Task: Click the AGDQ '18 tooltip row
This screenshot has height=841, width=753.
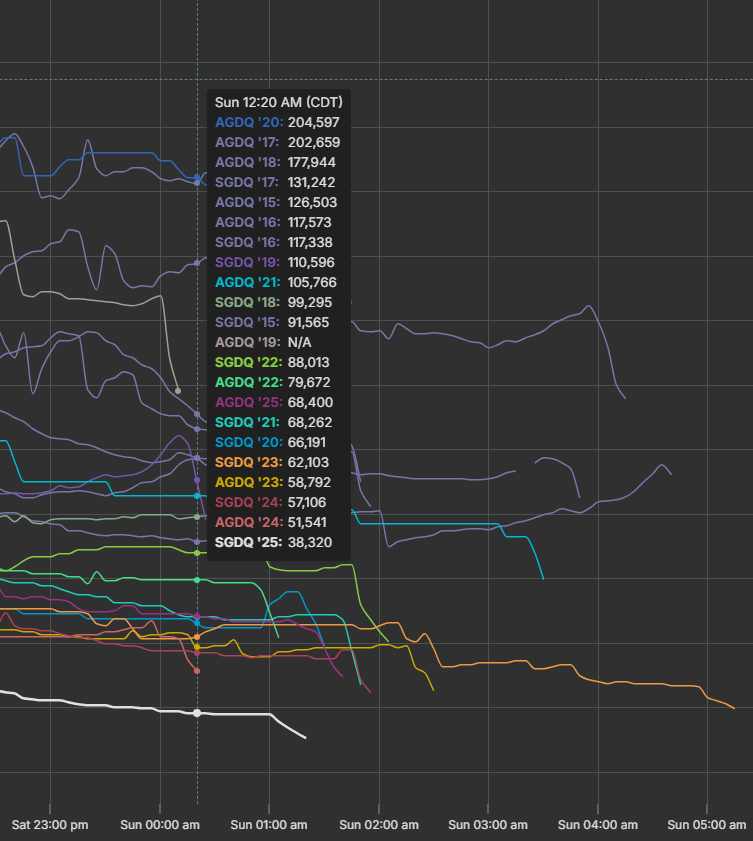Action: (x=275, y=162)
